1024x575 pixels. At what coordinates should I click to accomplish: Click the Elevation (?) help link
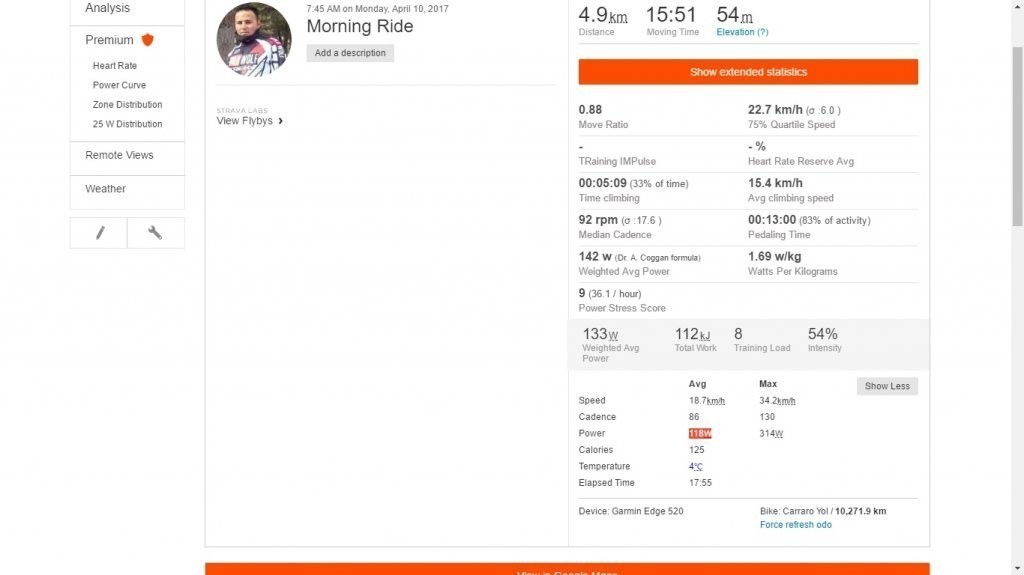coord(742,32)
